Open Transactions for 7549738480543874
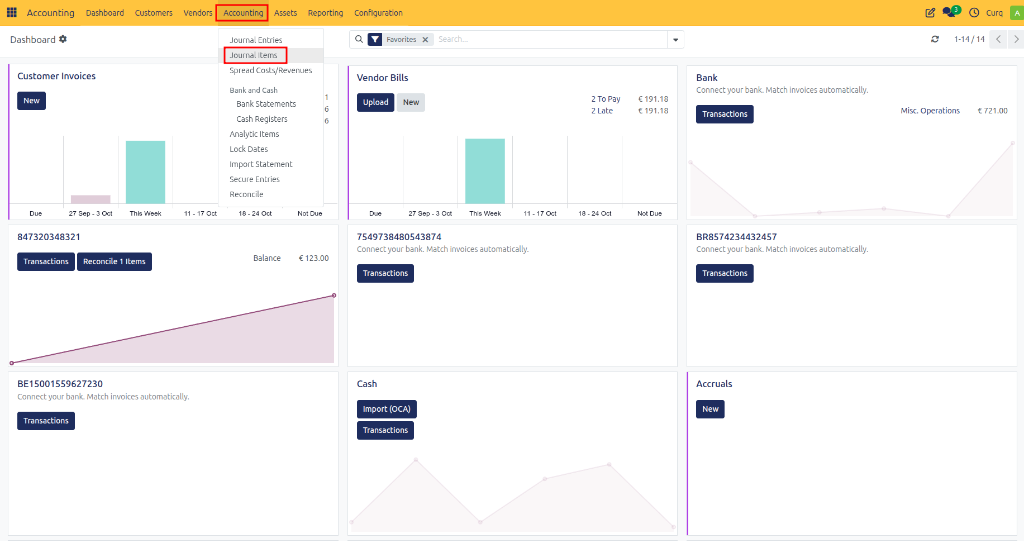The height and width of the screenshot is (541, 1024). pyautogui.click(x=385, y=273)
